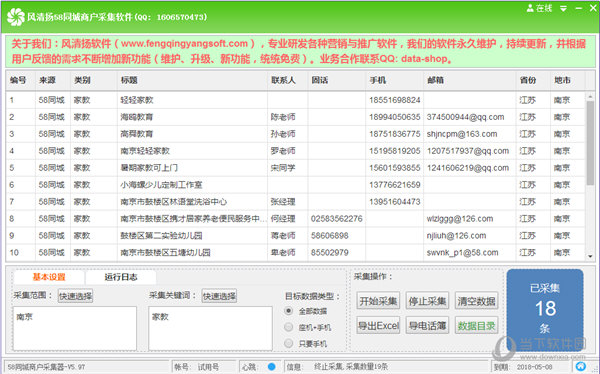Stop collecting with 停止采集 button

[x=427, y=301]
